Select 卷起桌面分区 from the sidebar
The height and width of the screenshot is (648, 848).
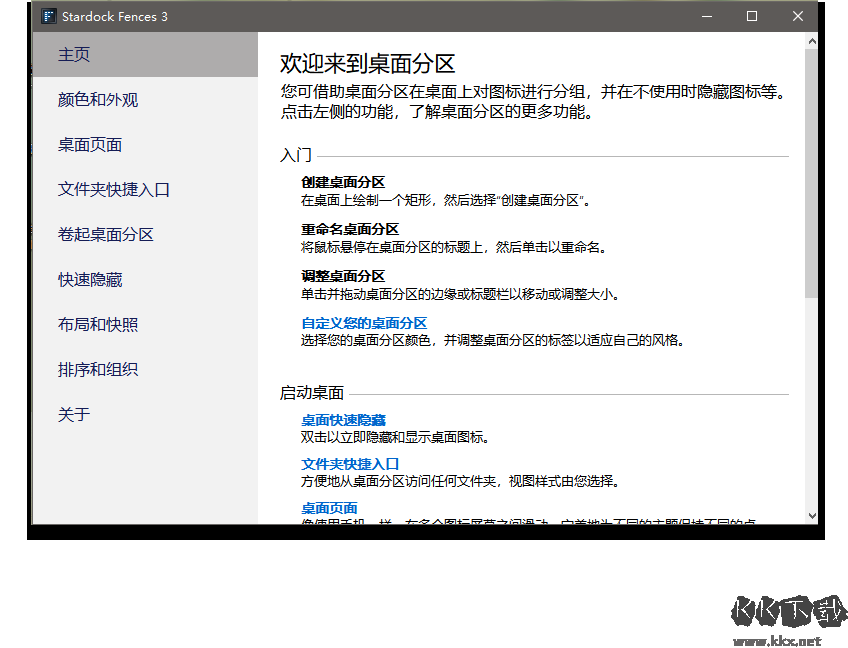pyautogui.click(x=106, y=235)
